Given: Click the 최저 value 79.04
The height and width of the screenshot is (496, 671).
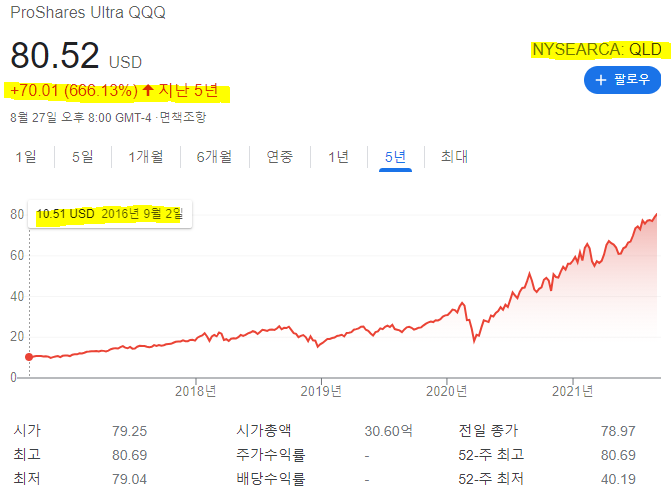Looking at the screenshot, I should 130,479.
